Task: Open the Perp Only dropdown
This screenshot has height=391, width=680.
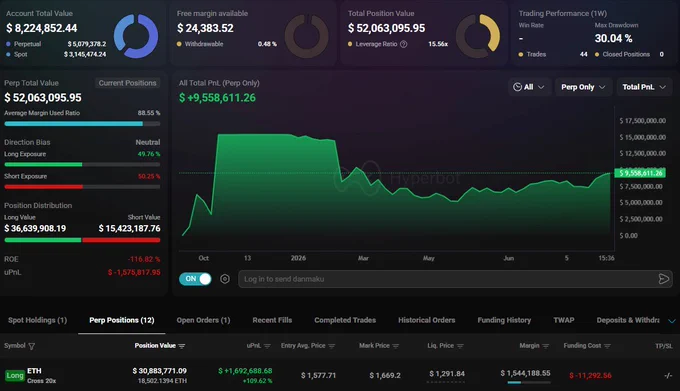Action: pyautogui.click(x=583, y=87)
